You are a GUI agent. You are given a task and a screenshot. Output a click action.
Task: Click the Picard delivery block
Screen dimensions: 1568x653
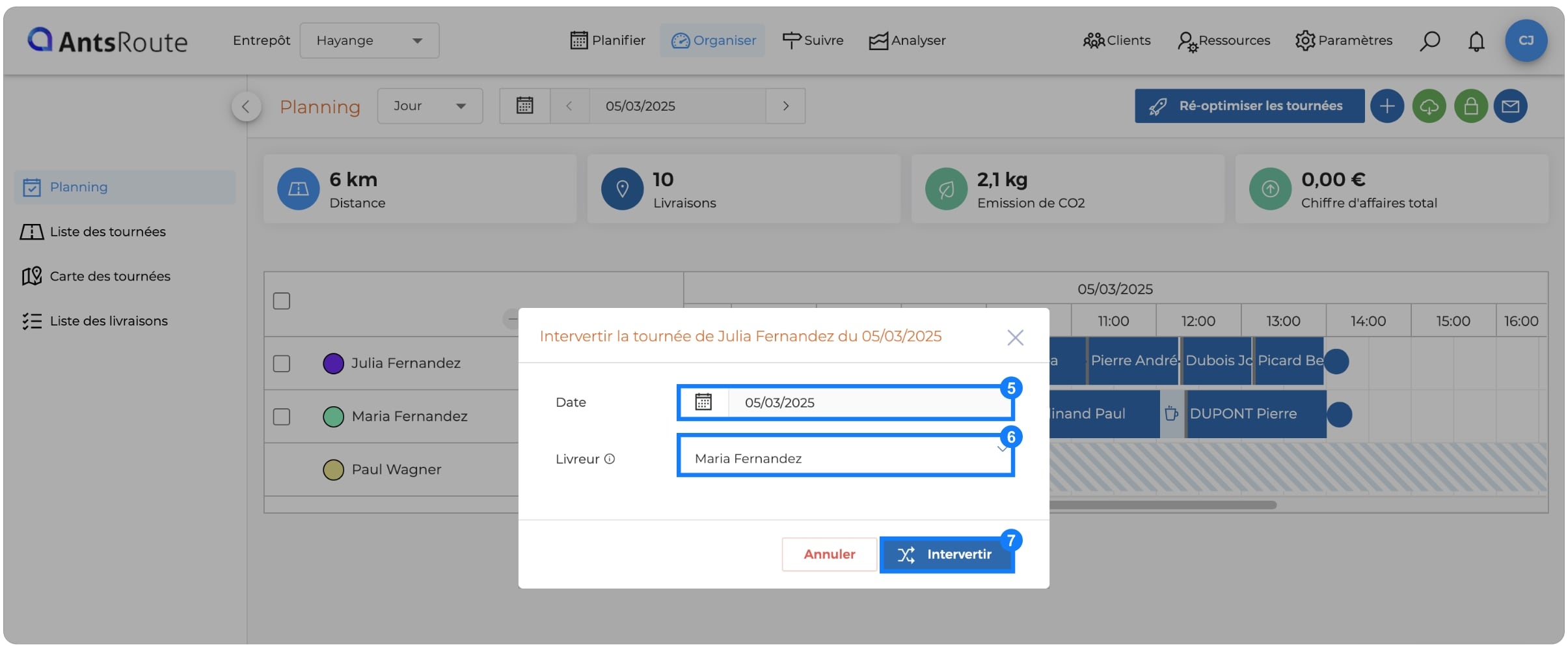point(1289,361)
